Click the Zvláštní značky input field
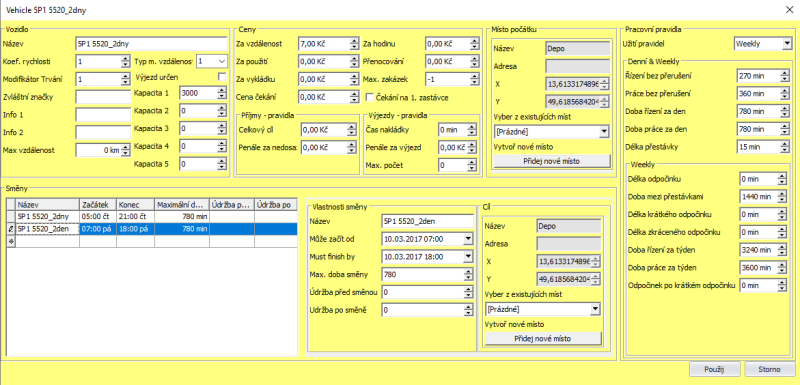 (103, 96)
